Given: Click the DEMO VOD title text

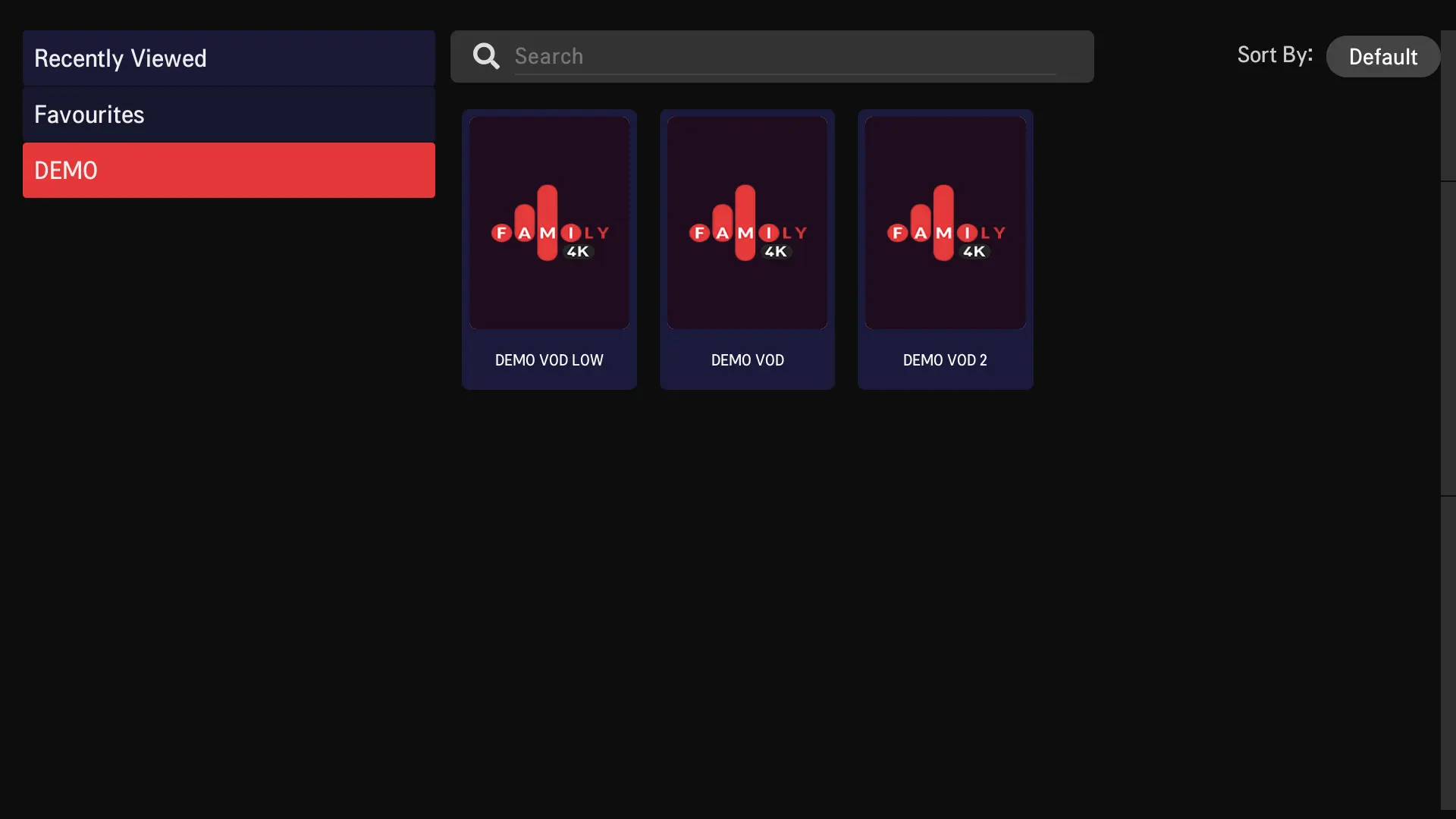Looking at the screenshot, I should (x=747, y=360).
